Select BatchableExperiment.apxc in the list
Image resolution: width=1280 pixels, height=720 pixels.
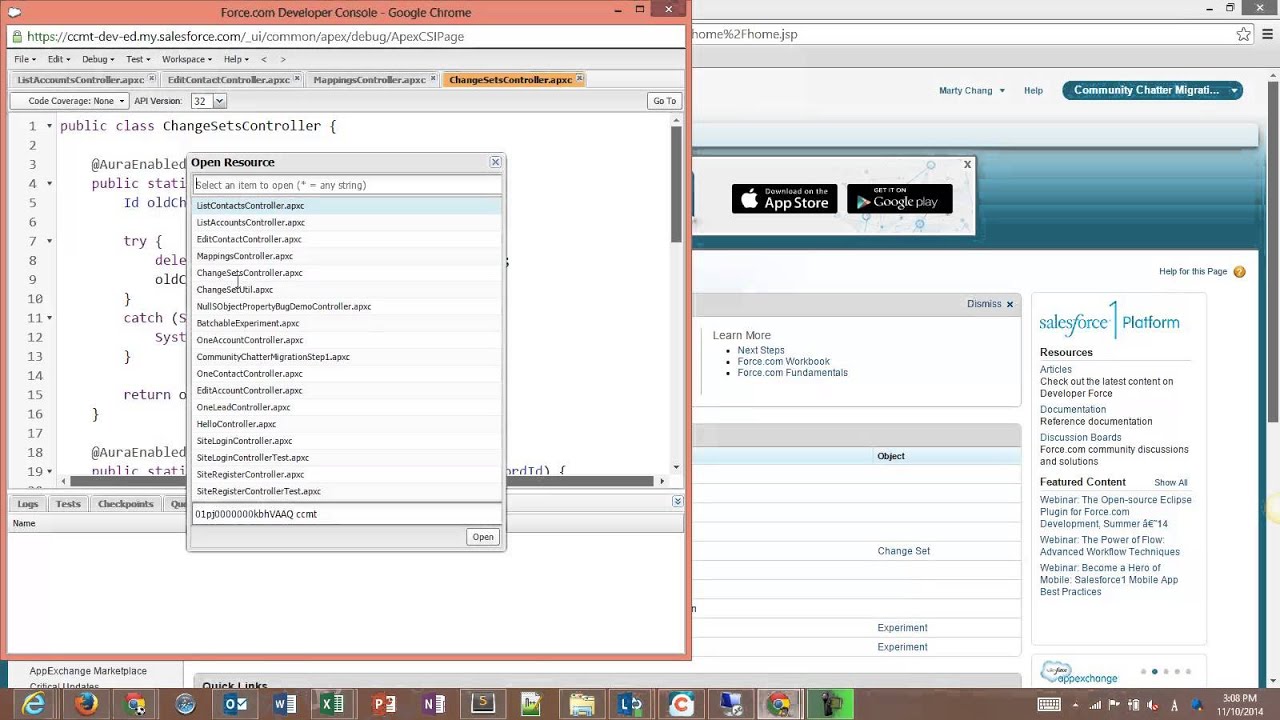point(346,323)
